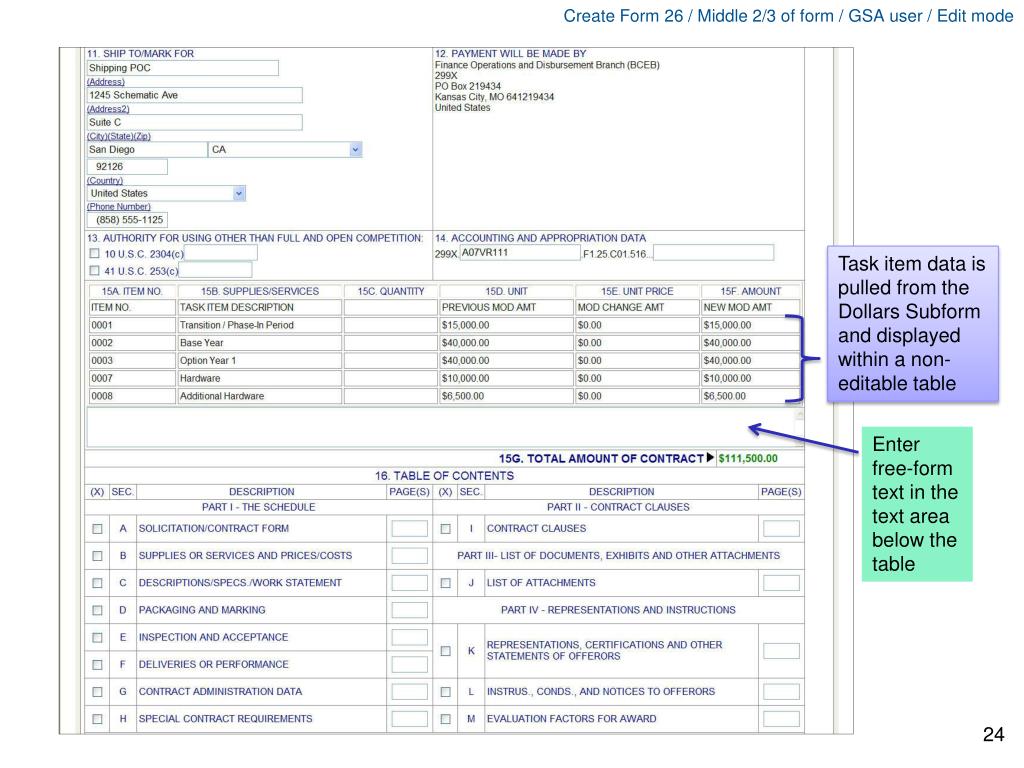Click the 41 U.S.C. 253(c) text field
The width and height of the screenshot is (1024, 768).
tap(216, 270)
